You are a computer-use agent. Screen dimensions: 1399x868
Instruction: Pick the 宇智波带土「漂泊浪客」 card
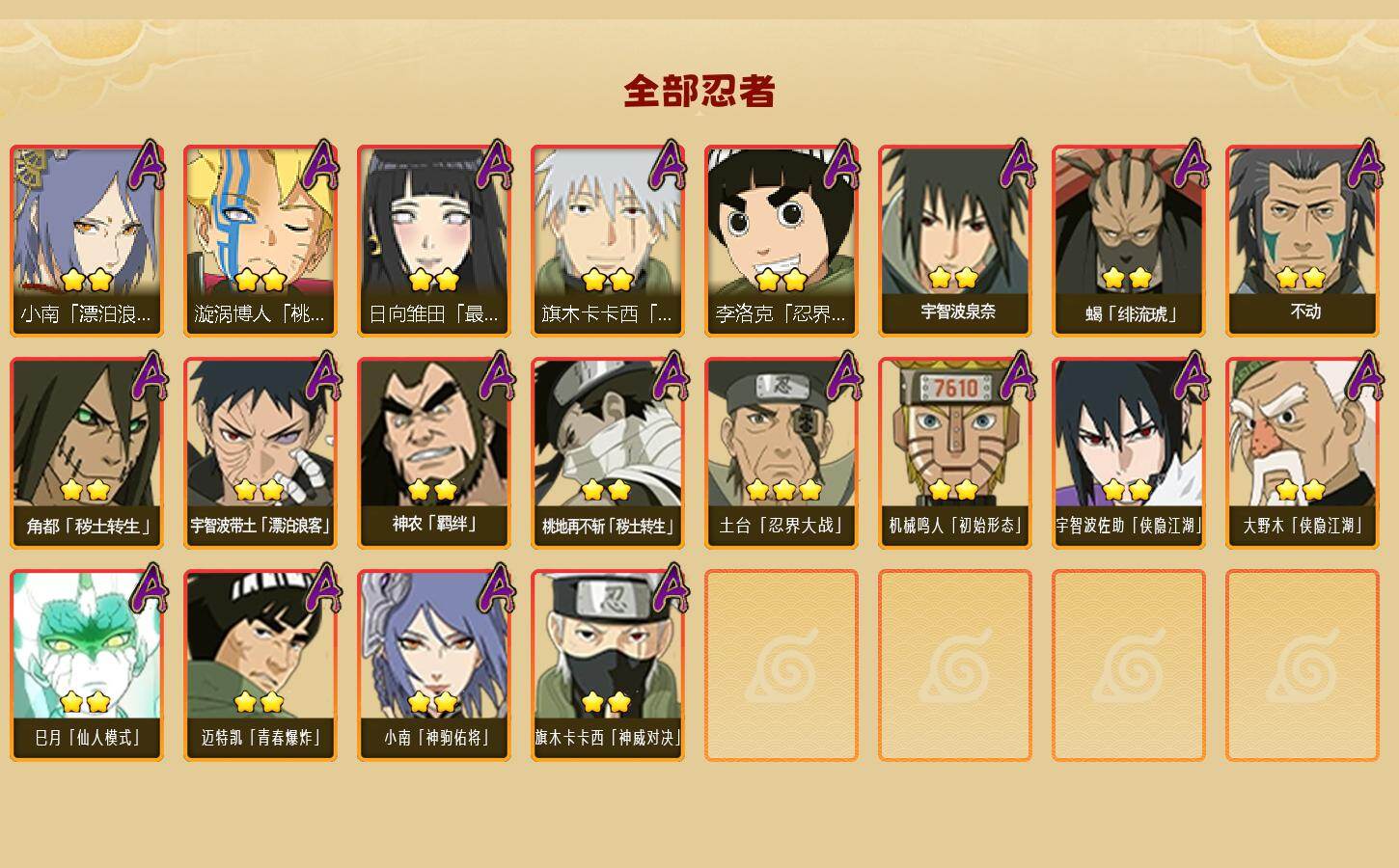point(261,453)
